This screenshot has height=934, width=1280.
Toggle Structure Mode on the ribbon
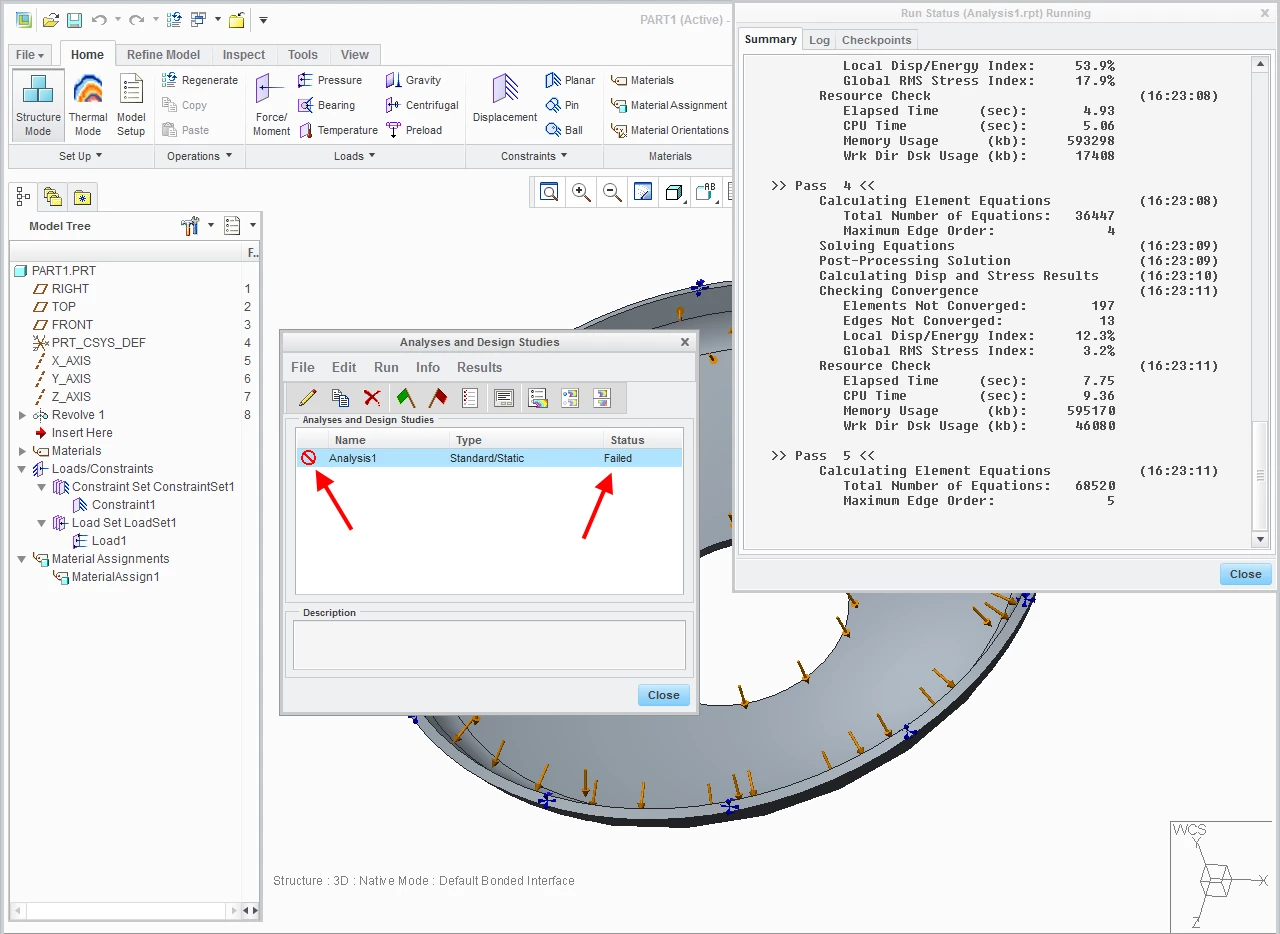click(38, 104)
